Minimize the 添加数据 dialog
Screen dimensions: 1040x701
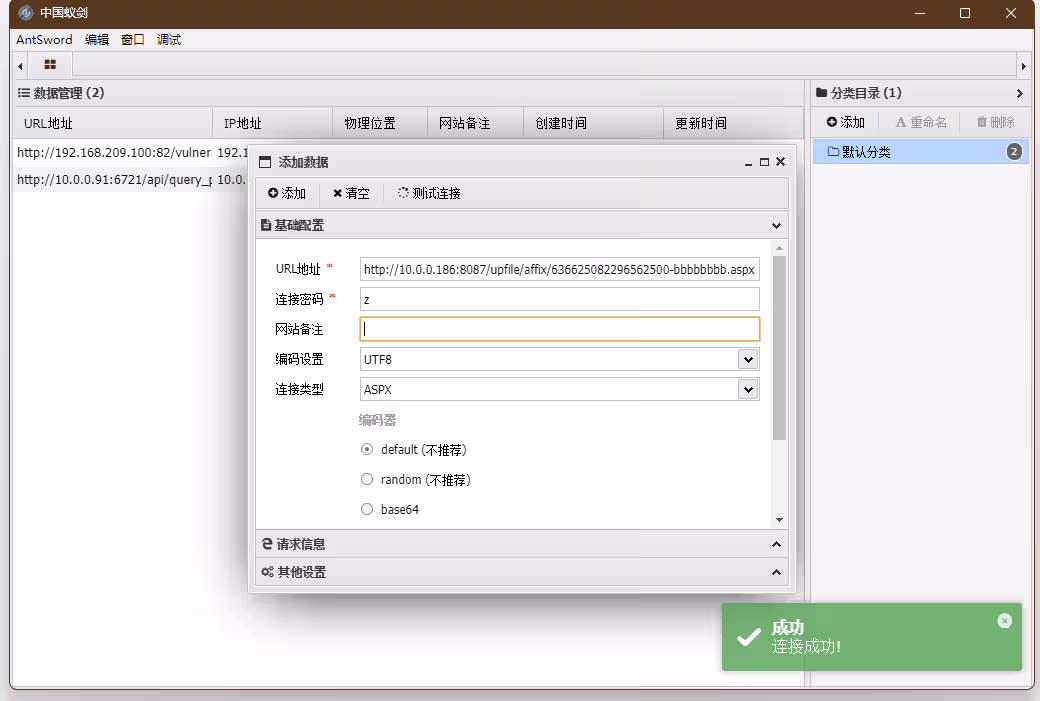(x=748, y=163)
